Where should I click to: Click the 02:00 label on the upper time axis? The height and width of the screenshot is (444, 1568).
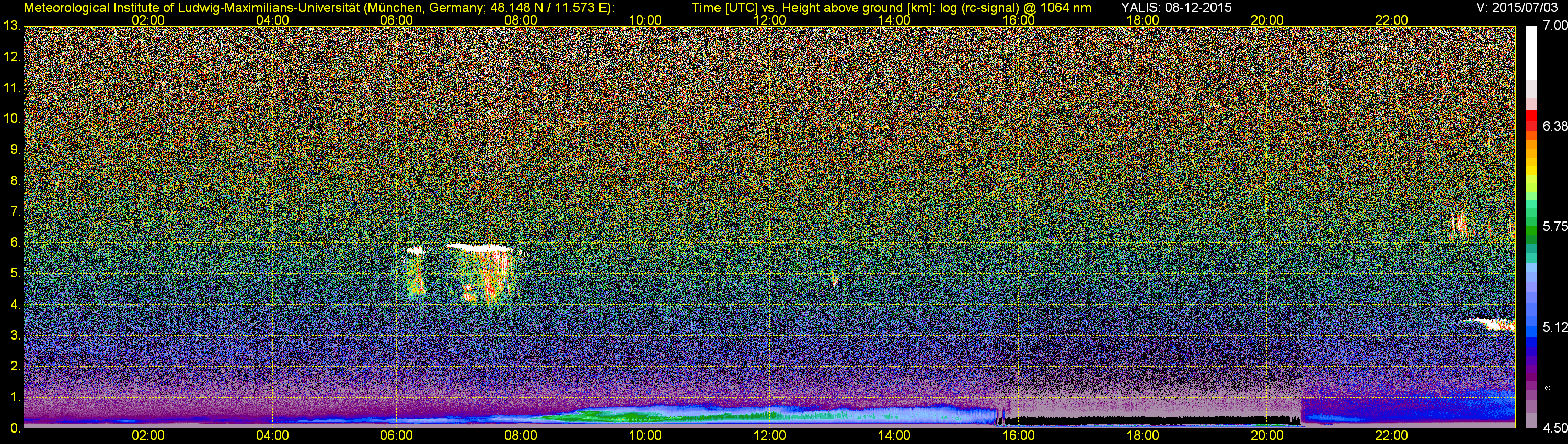click(x=148, y=20)
